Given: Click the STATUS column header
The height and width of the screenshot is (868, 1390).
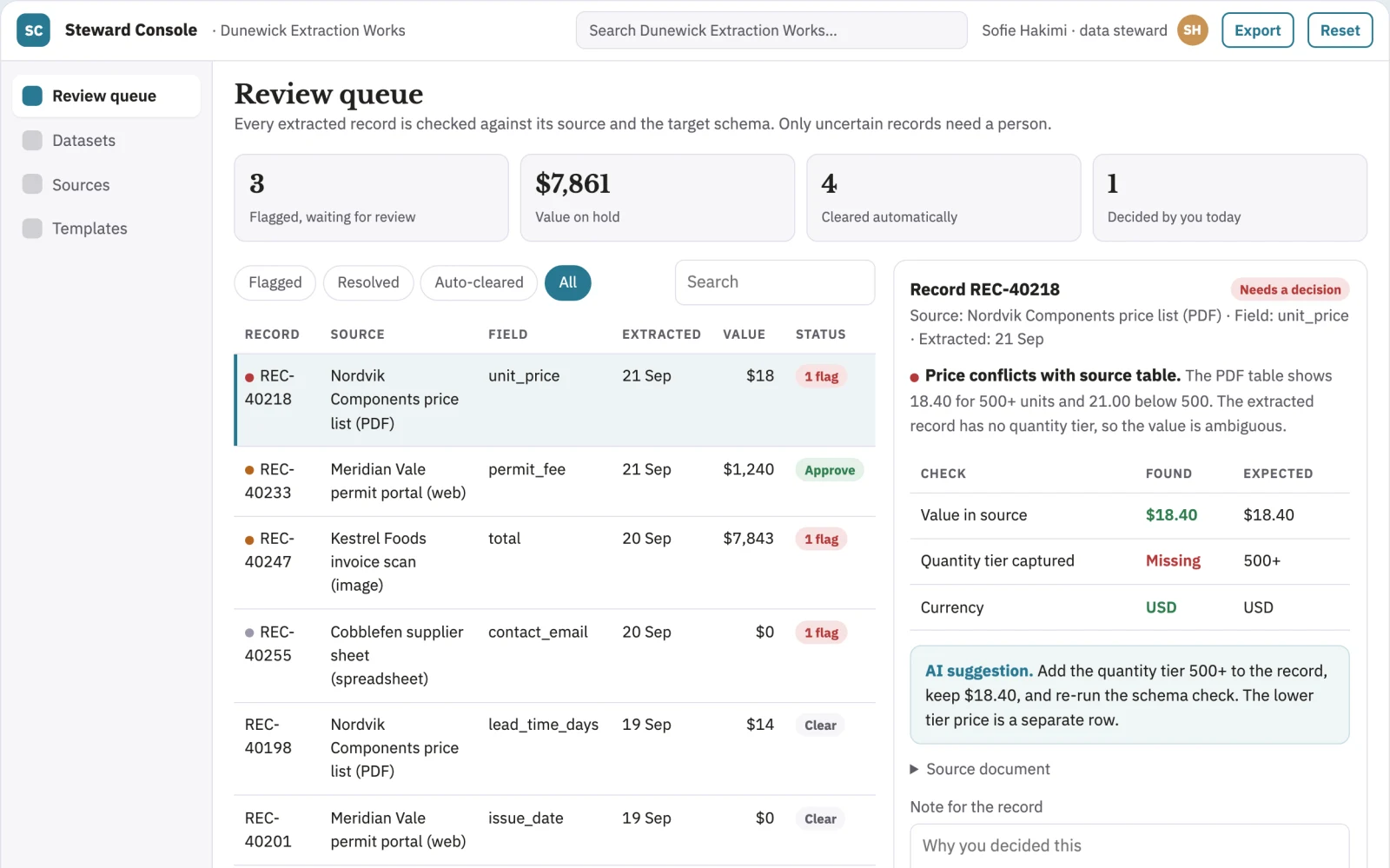Looking at the screenshot, I should [x=820, y=335].
